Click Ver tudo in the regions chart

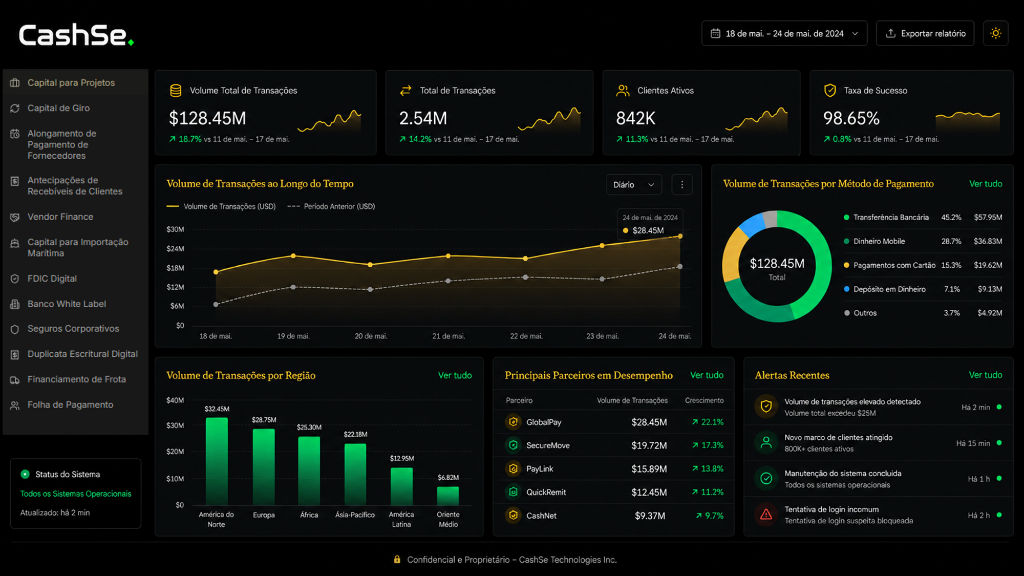pyautogui.click(x=455, y=376)
